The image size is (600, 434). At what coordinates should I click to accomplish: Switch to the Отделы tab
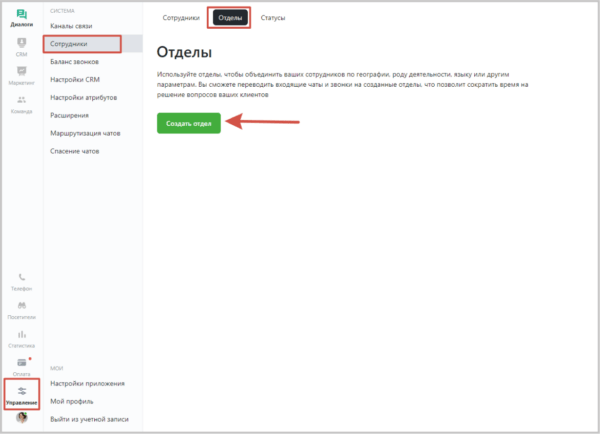[230, 18]
